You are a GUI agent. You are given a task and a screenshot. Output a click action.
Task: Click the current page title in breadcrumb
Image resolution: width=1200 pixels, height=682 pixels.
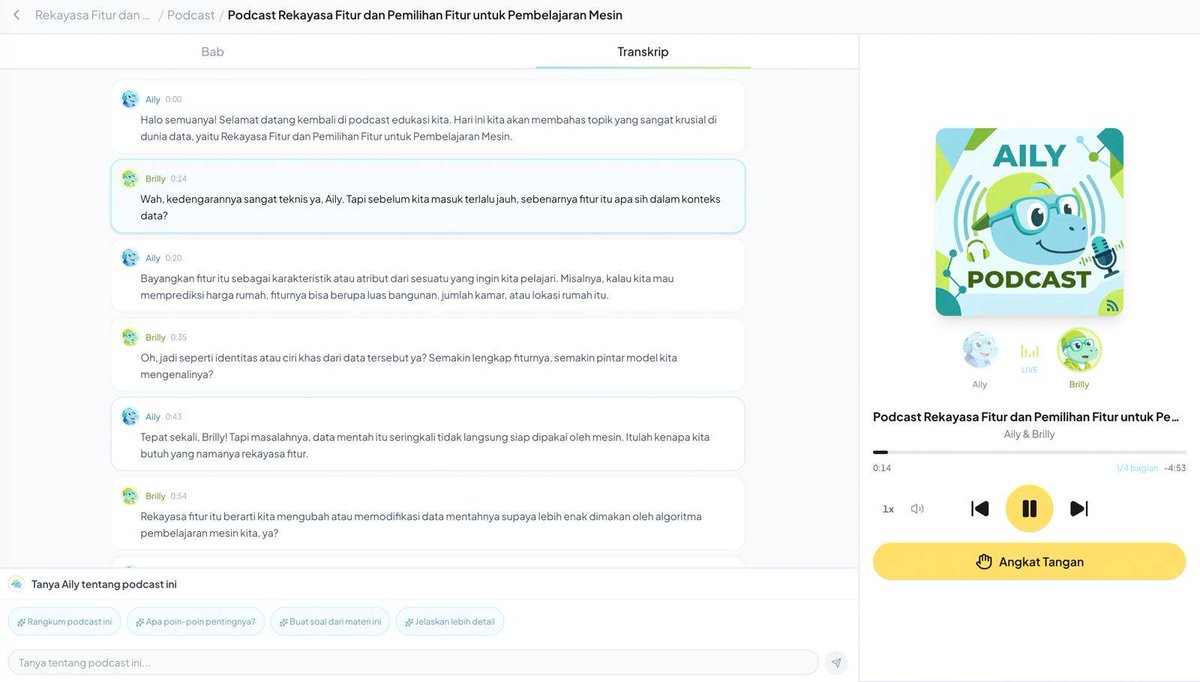425,15
